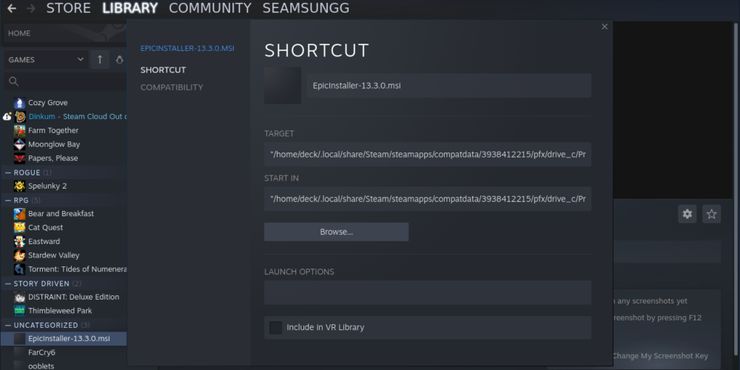740x370 pixels.
Task: Enable Include in VR Library checkbox
Action: (x=276, y=328)
